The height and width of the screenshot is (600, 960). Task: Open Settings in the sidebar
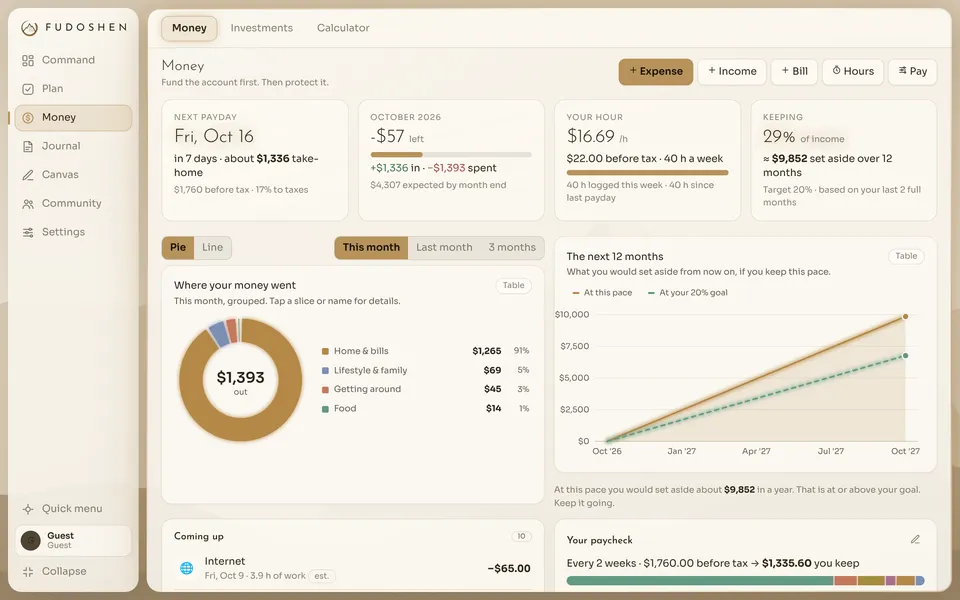click(x=73, y=233)
